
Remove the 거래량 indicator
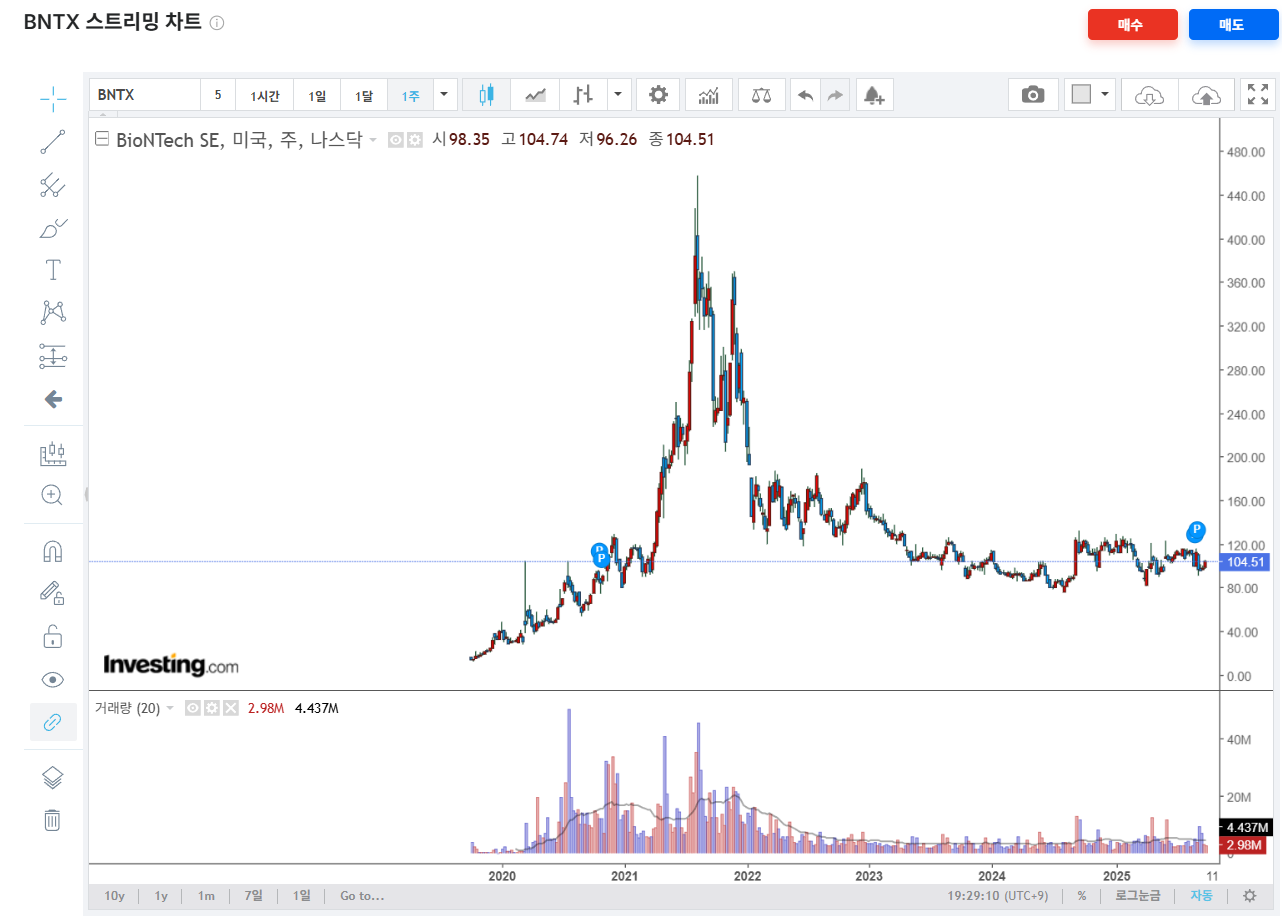tap(231, 708)
